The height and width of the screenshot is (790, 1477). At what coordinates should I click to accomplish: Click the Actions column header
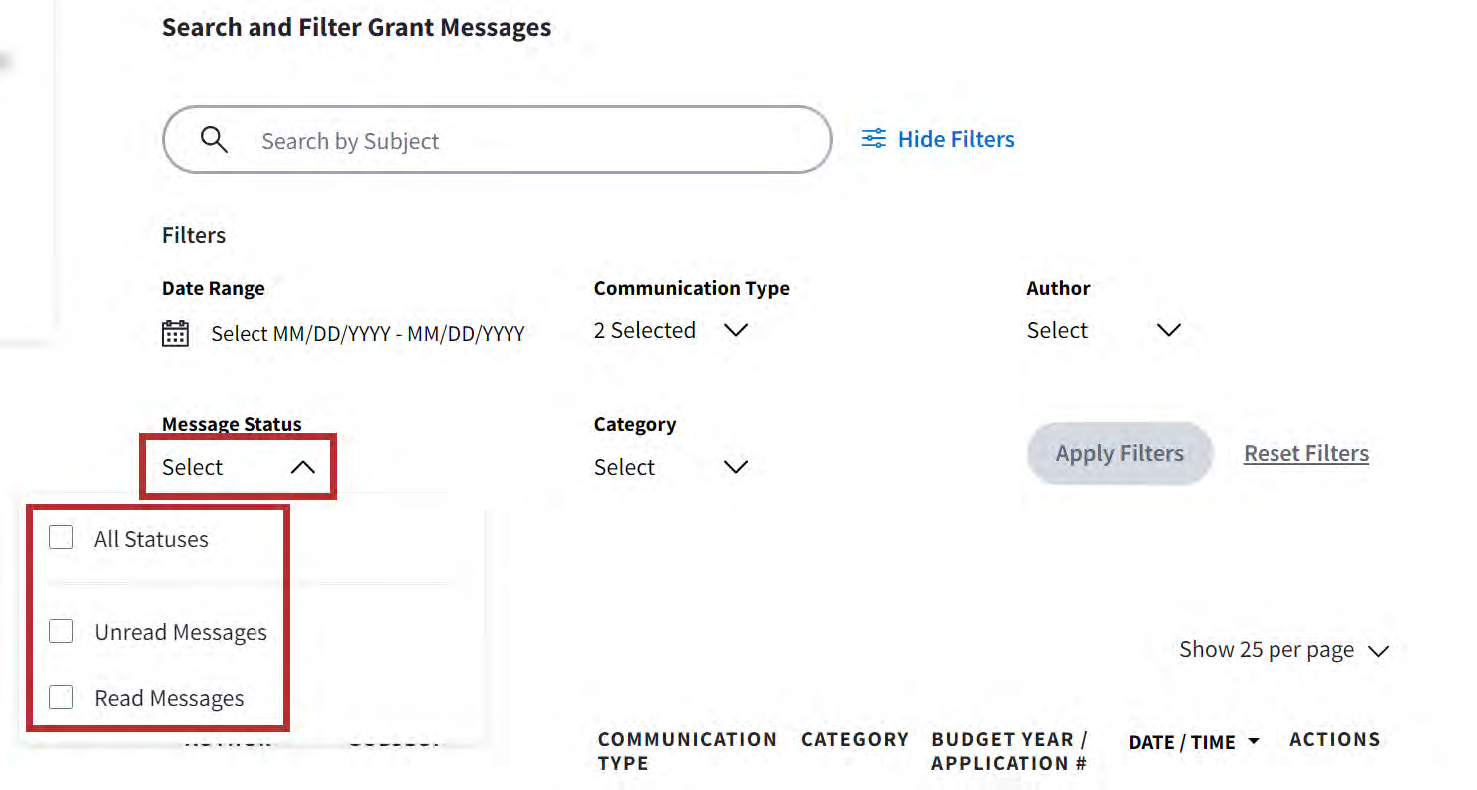coord(1334,740)
